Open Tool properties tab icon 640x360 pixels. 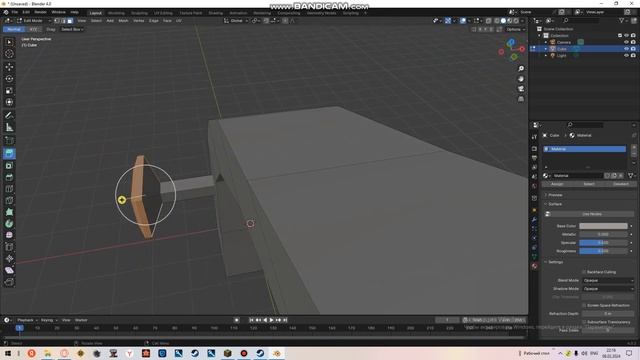[x=534, y=137]
